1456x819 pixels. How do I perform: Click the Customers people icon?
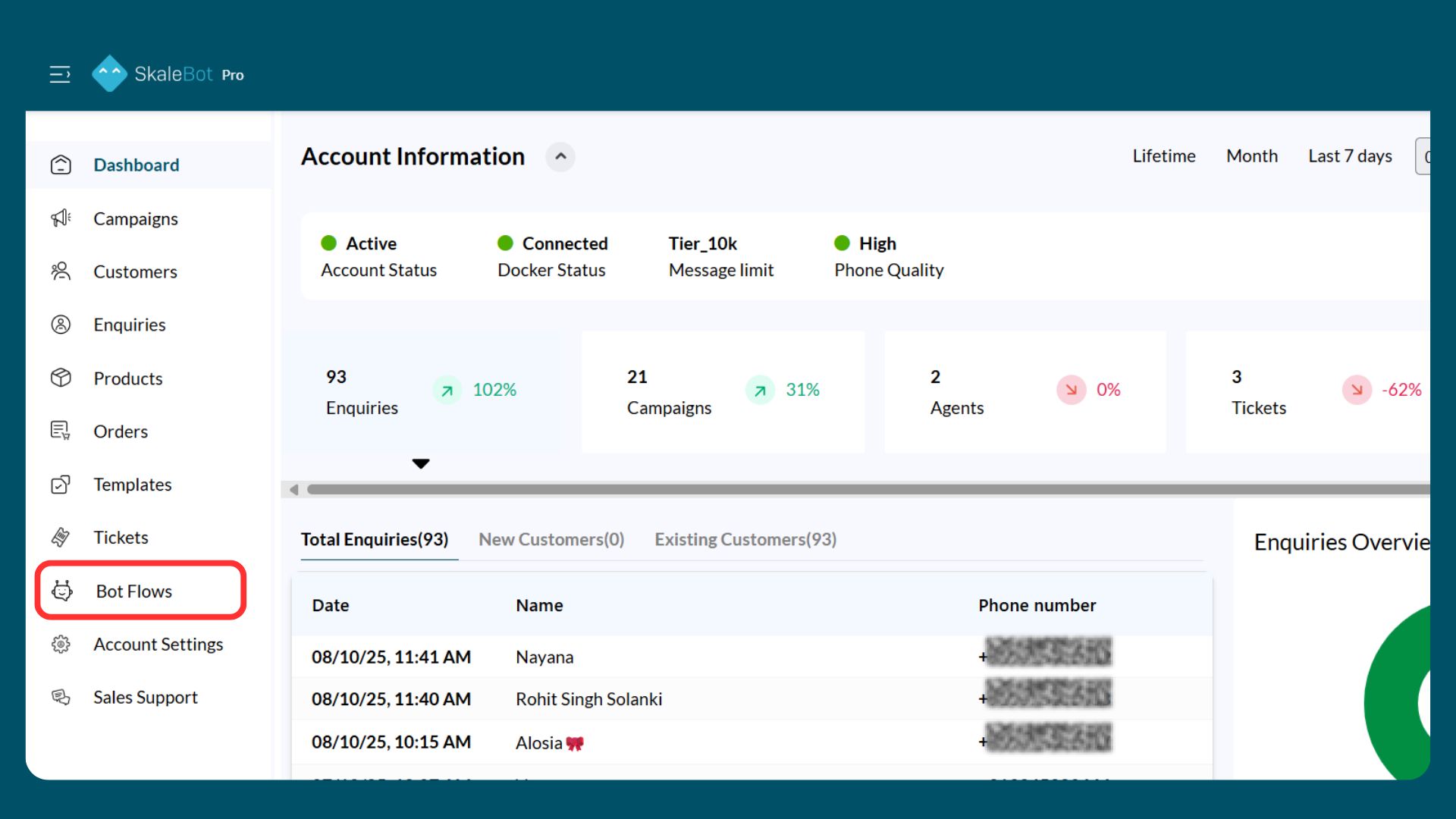(x=61, y=271)
